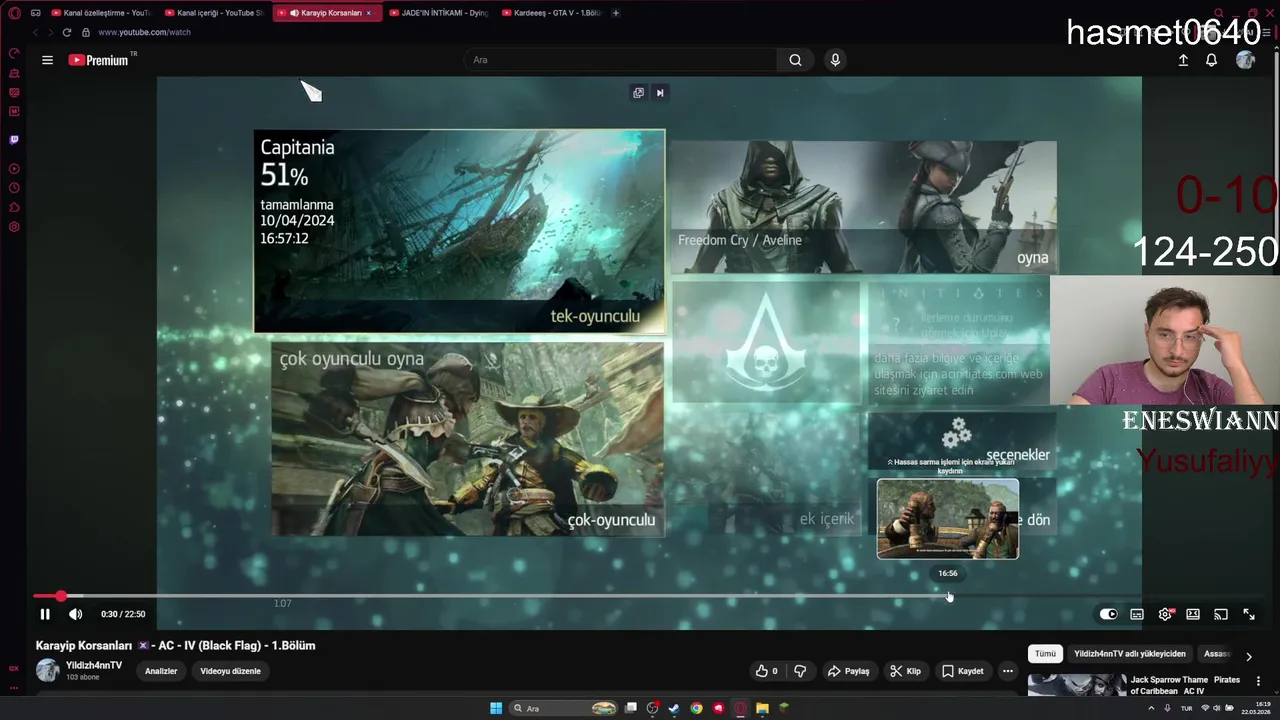Viewport: 1280px width, 720px height.
Task: Start voice search with microphone
Action: click(x=835, y=60)
